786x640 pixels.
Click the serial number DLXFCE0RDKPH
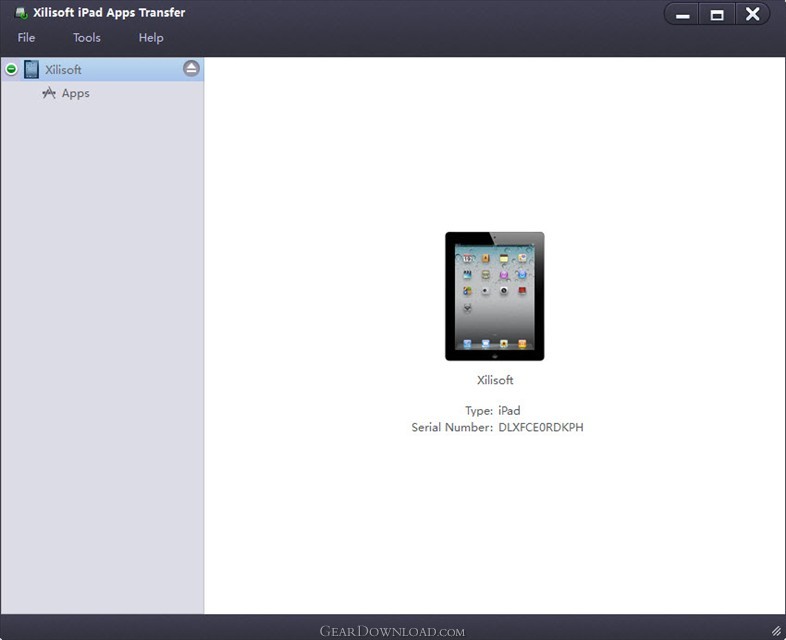point(541,428)
